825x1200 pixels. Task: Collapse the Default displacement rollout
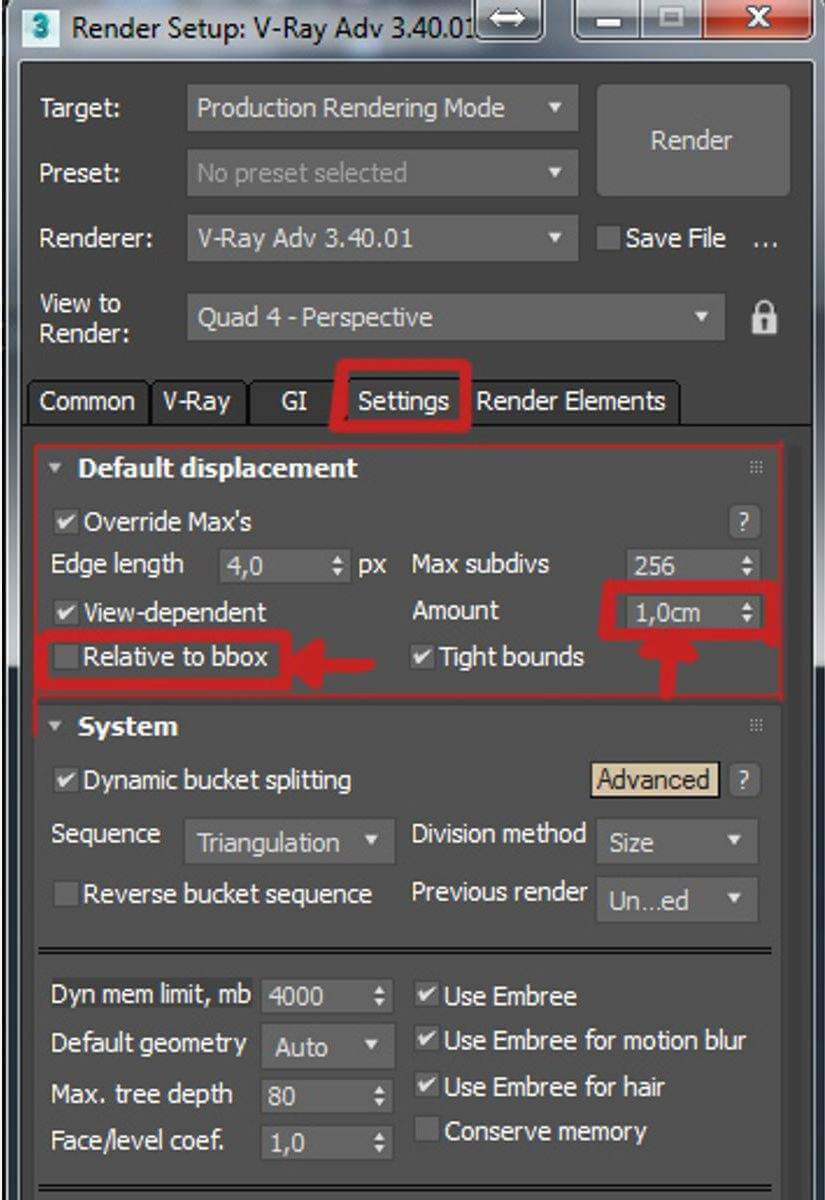coord(55,468)
